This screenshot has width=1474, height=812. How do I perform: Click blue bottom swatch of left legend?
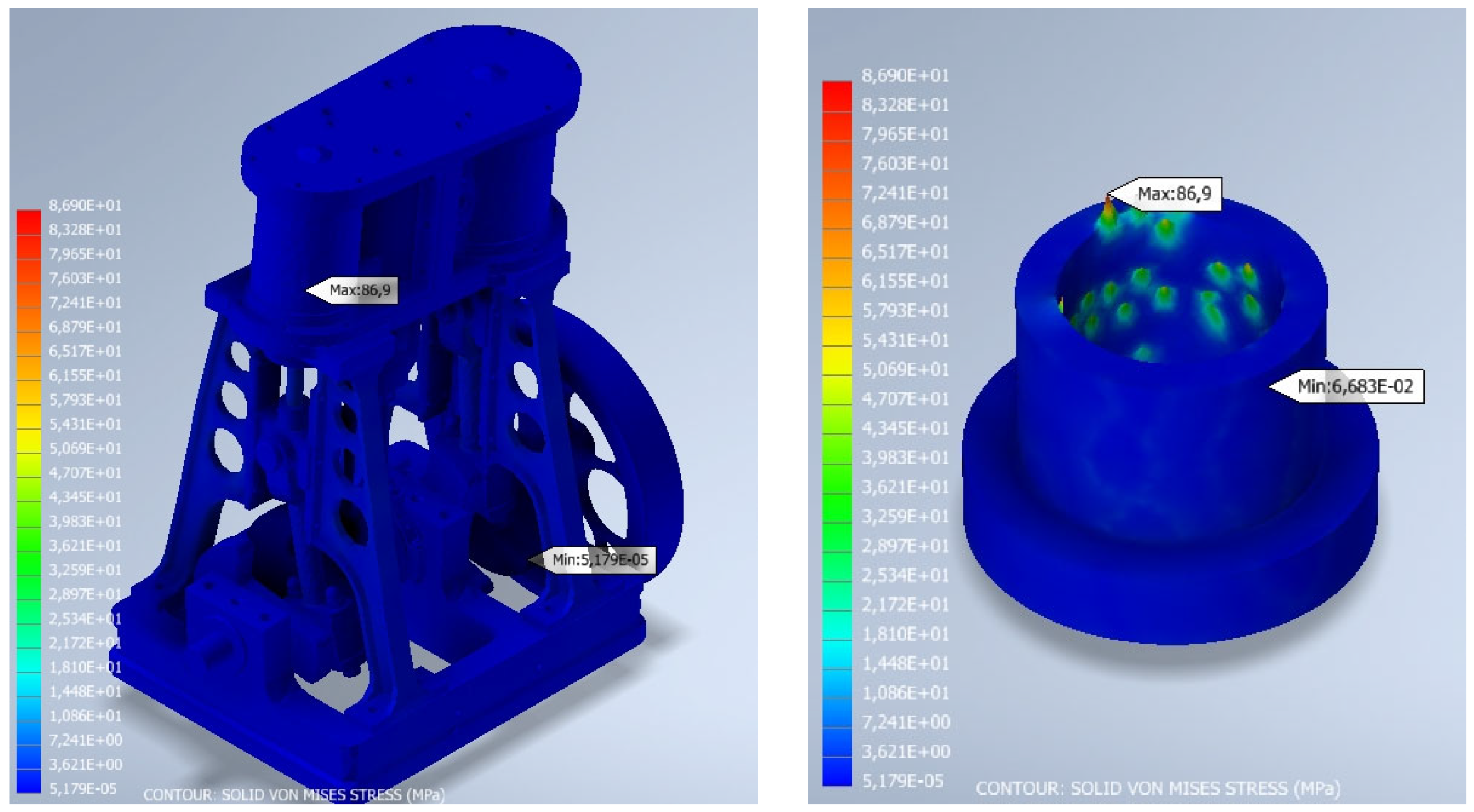pos(29,781)
